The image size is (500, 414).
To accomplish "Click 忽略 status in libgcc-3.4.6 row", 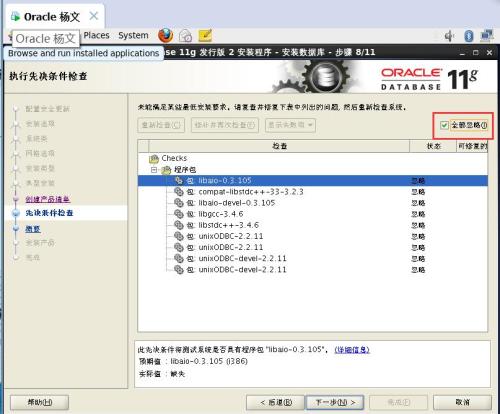I will point(418,214).
